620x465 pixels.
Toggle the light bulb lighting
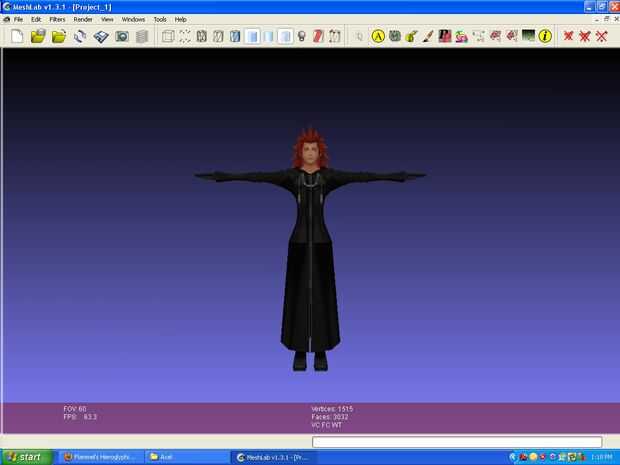pos(302,36)
